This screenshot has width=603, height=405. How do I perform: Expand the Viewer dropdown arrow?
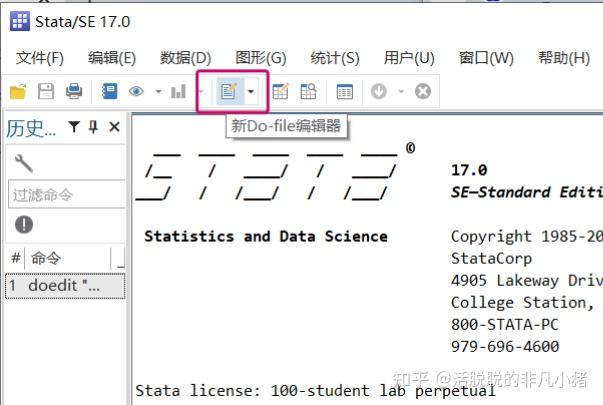(x=158, y=91)
